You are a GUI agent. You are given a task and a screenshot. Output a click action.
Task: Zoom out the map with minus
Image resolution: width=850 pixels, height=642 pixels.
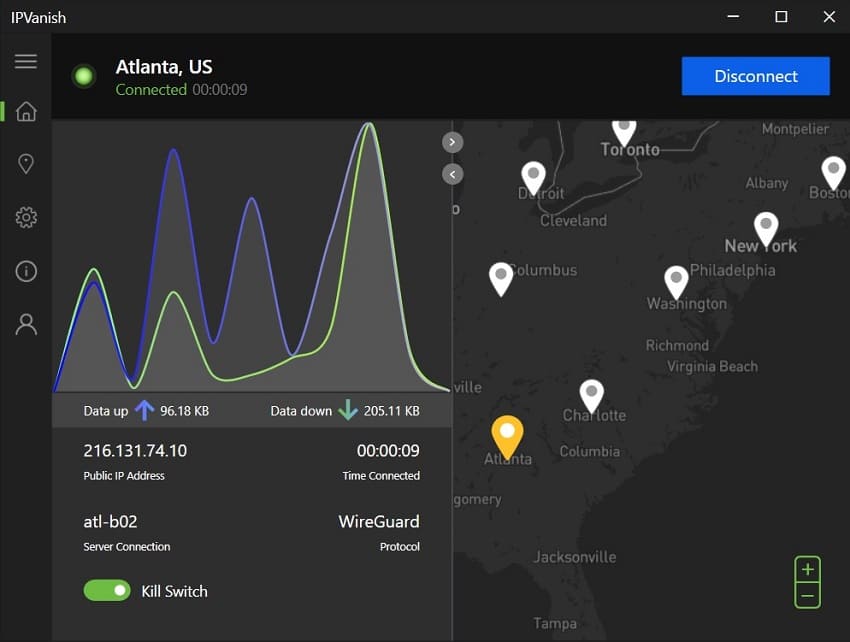click(x=808, y=595)
